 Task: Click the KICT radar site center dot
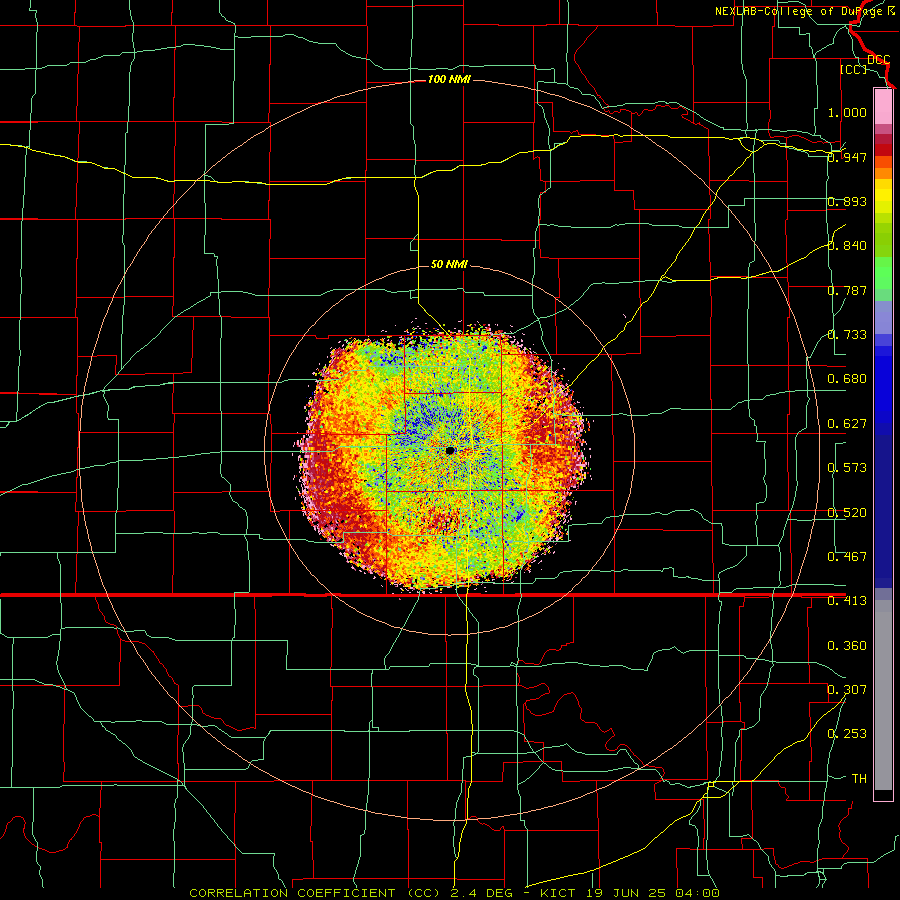pyautogui.click(x=450, y=451)
